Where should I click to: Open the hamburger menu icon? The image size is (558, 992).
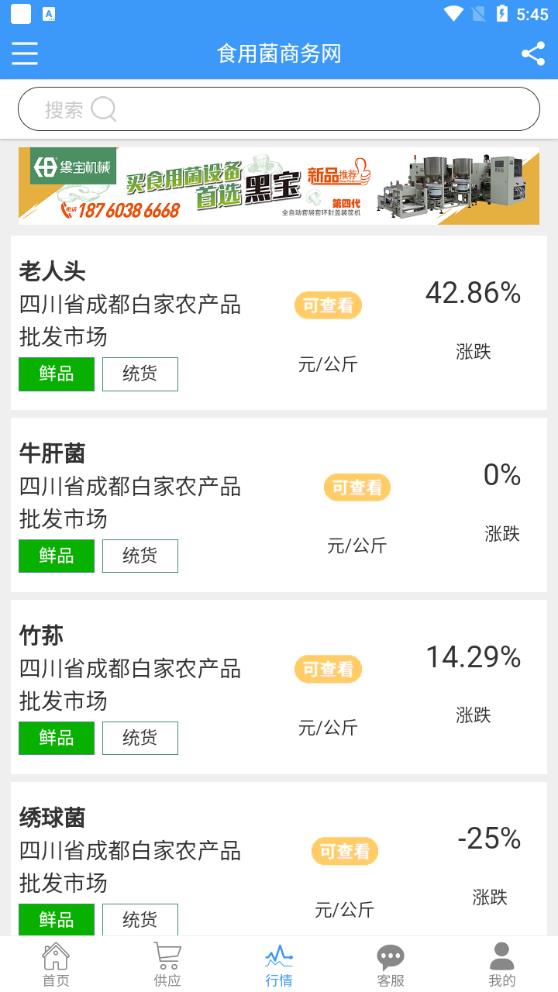click(25, 54)
